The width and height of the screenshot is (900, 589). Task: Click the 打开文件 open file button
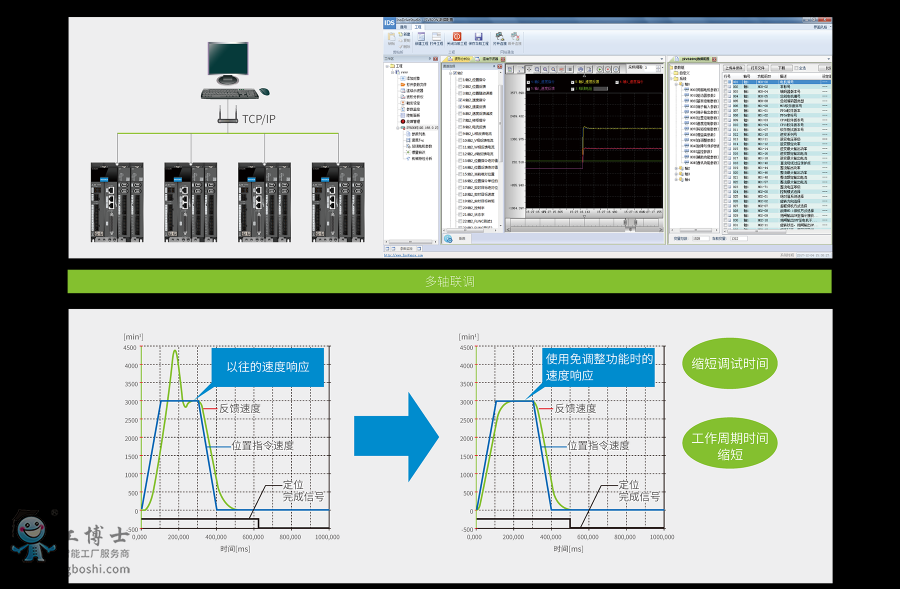(x=758, y=67)
